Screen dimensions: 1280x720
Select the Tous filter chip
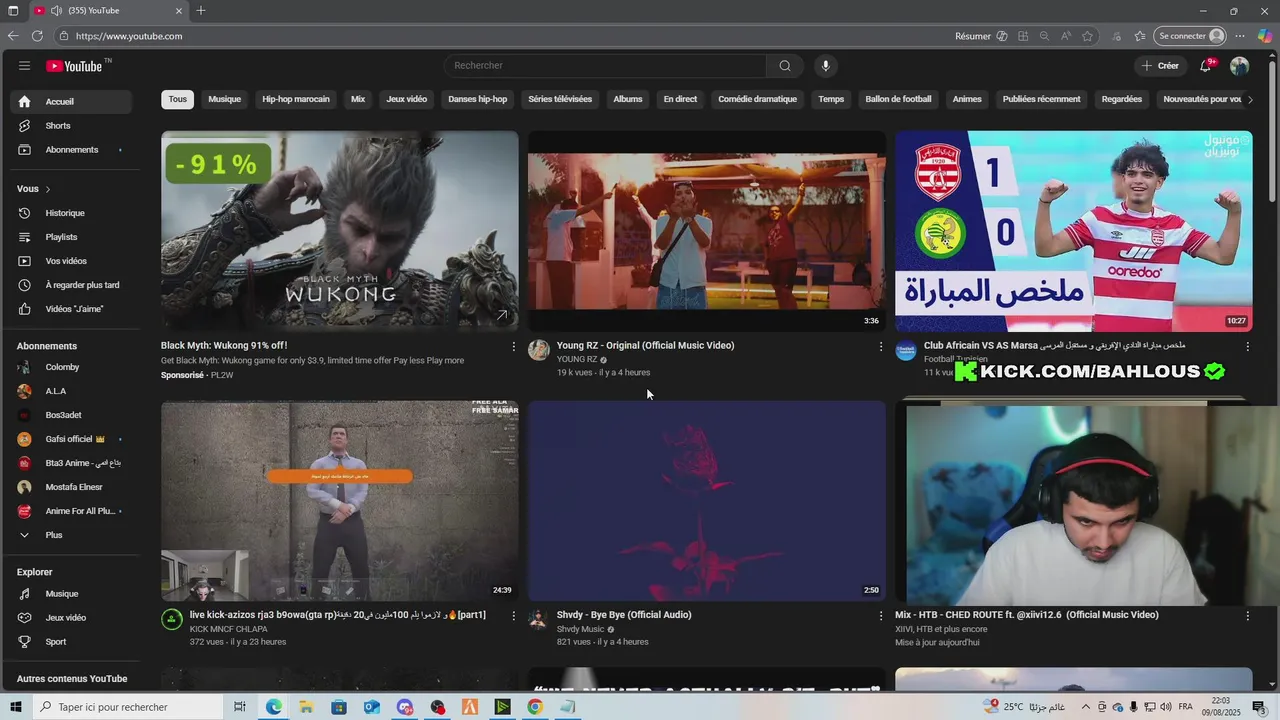click(177, 99)
